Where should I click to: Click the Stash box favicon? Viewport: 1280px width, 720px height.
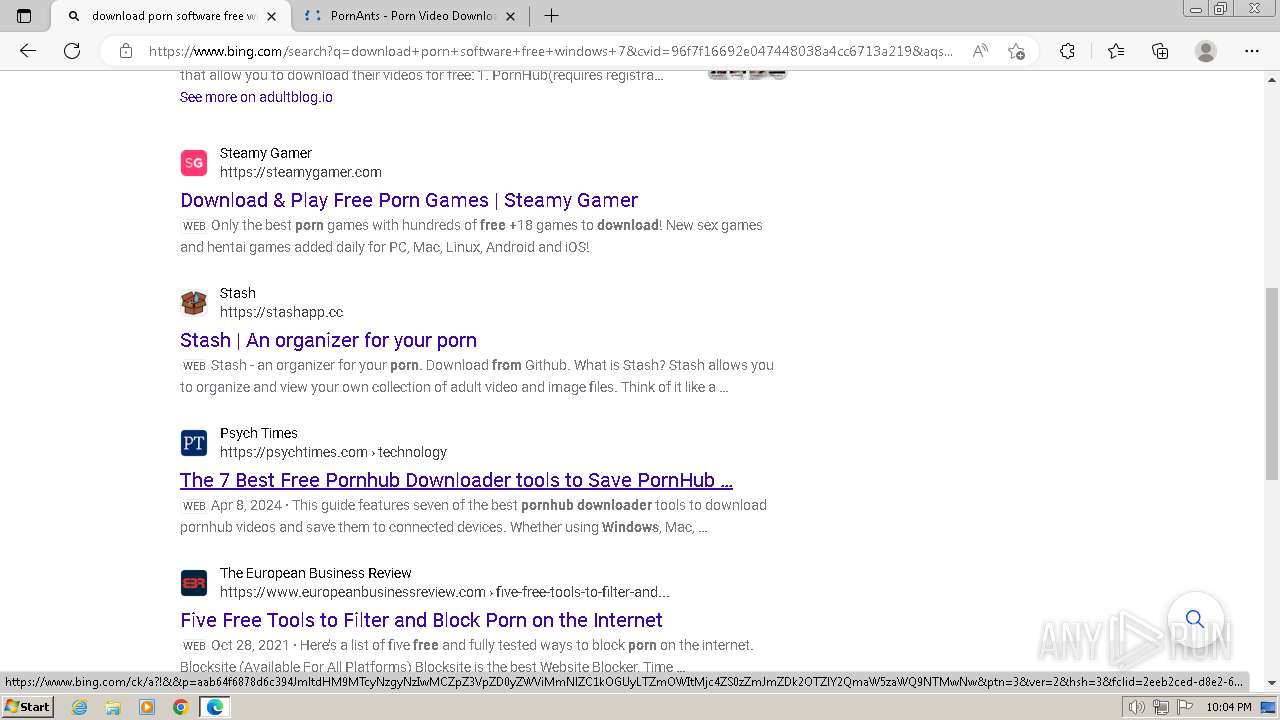pos(193,302)
